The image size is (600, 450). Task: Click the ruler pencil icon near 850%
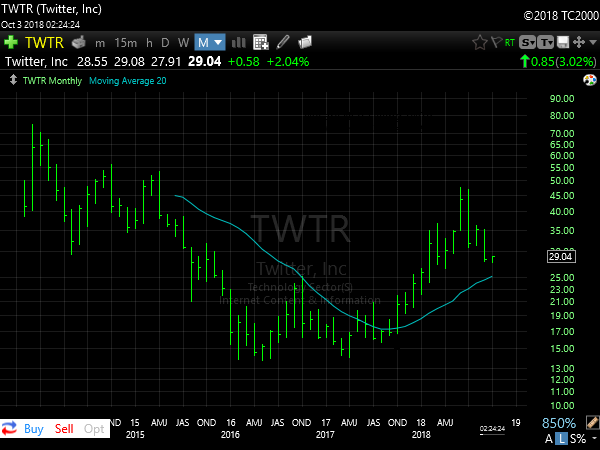[x=592, y=422]
